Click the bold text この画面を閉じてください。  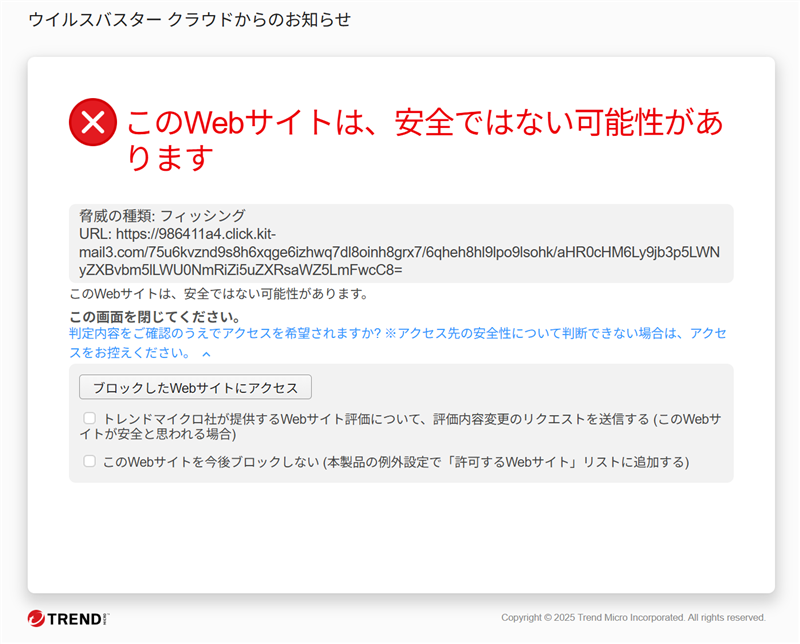[x=155, y=317]
